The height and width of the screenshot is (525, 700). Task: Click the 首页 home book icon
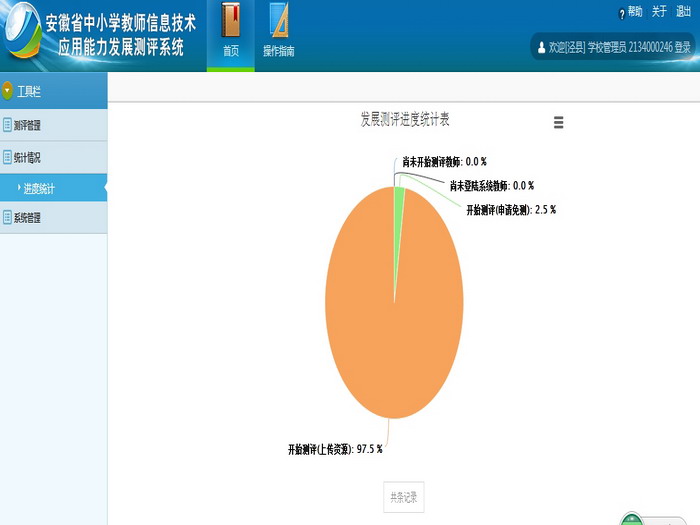(231, 22)
